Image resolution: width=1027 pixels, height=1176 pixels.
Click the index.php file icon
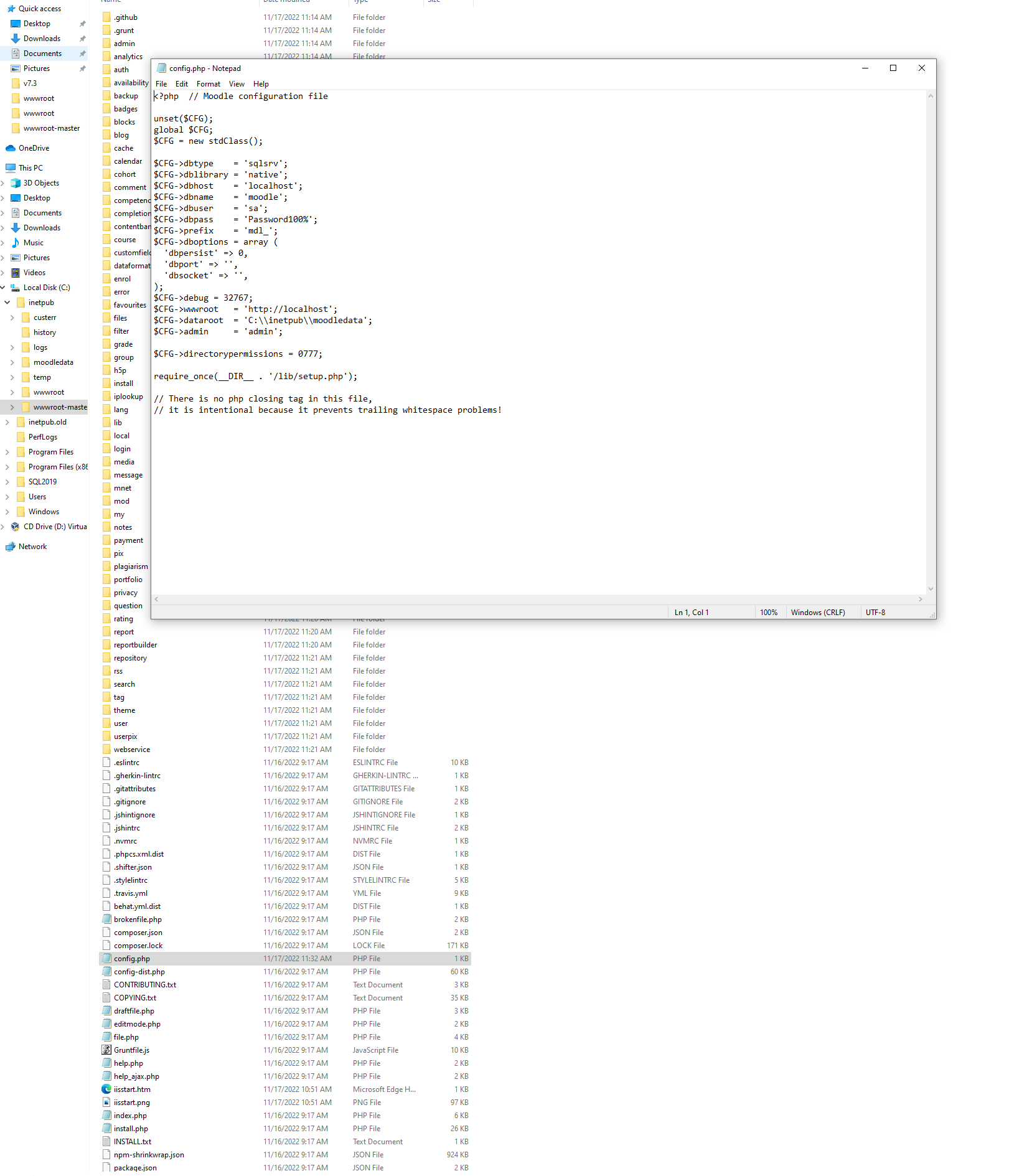106,1116
